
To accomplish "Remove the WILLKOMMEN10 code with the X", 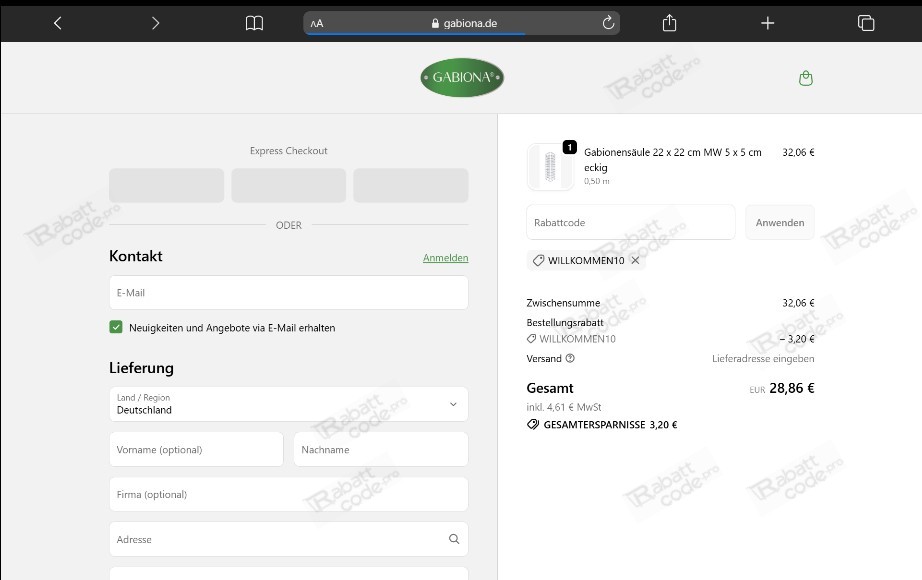I will (635, 260).
